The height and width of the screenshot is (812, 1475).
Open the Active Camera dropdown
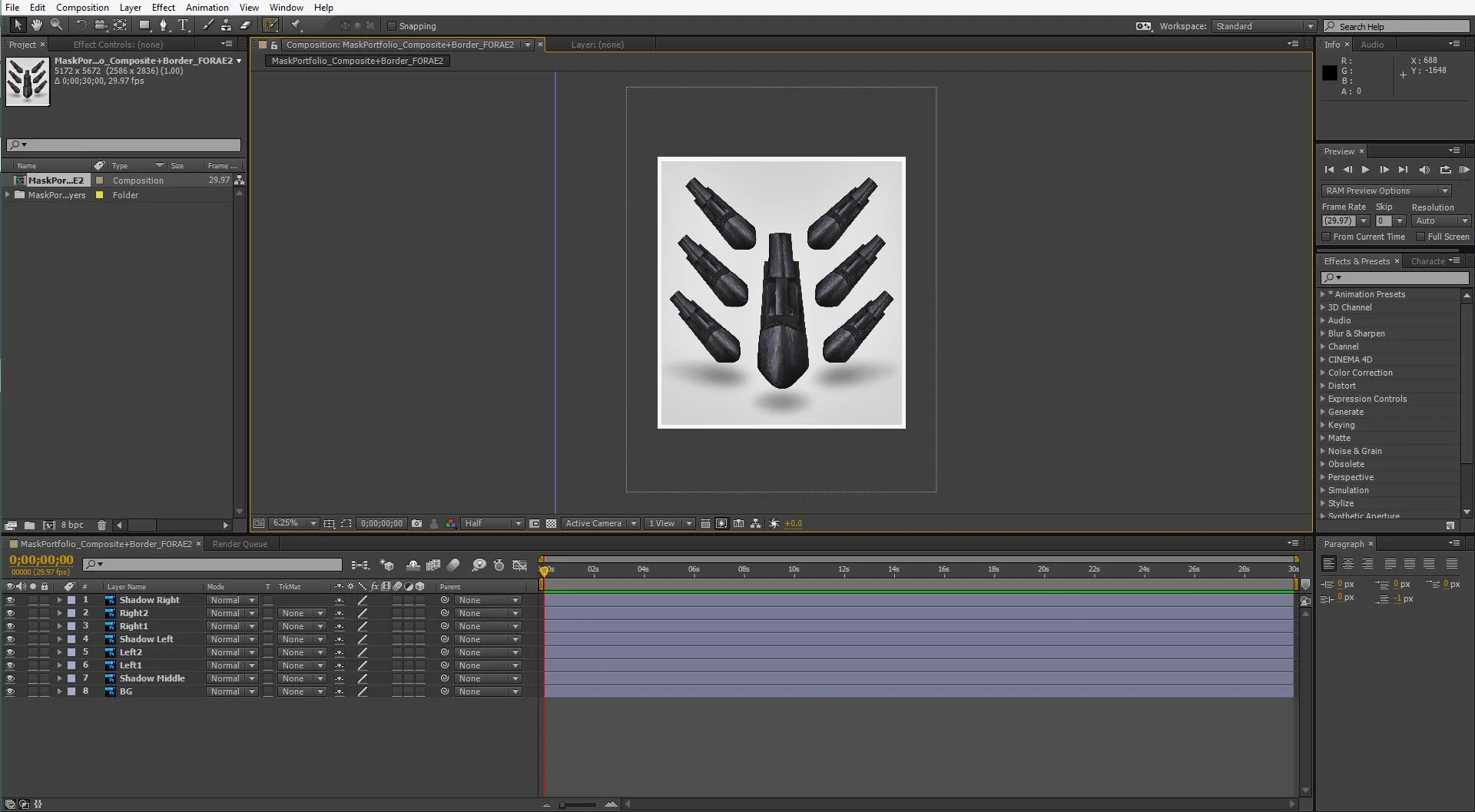[601, 523]
